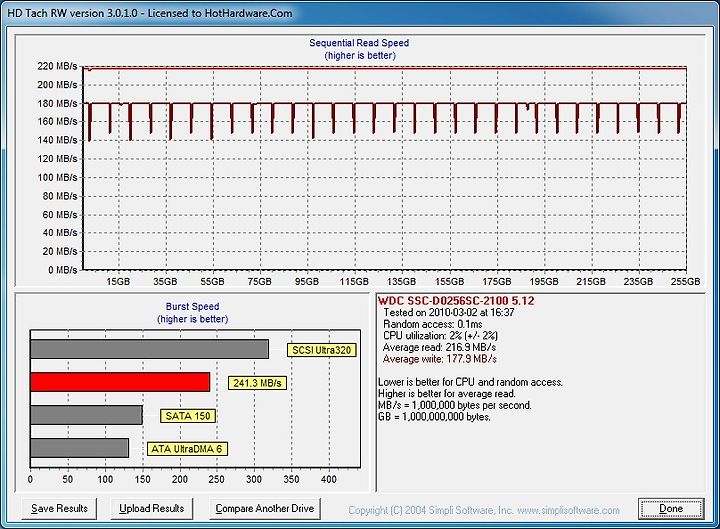Click the 'Lower is better for CPU' line
This screenshot has width=720, height=529.
point(470,382)
